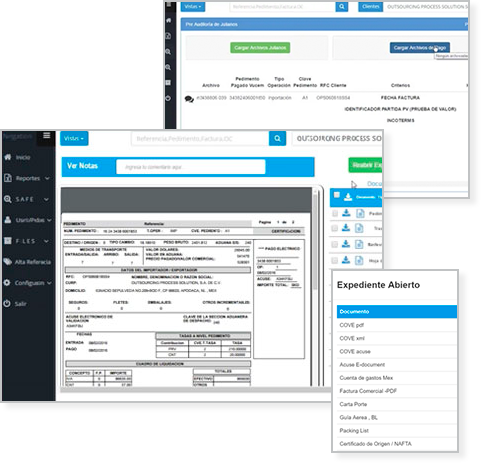Click the power icon beside Salir

[x=7, y=303]
